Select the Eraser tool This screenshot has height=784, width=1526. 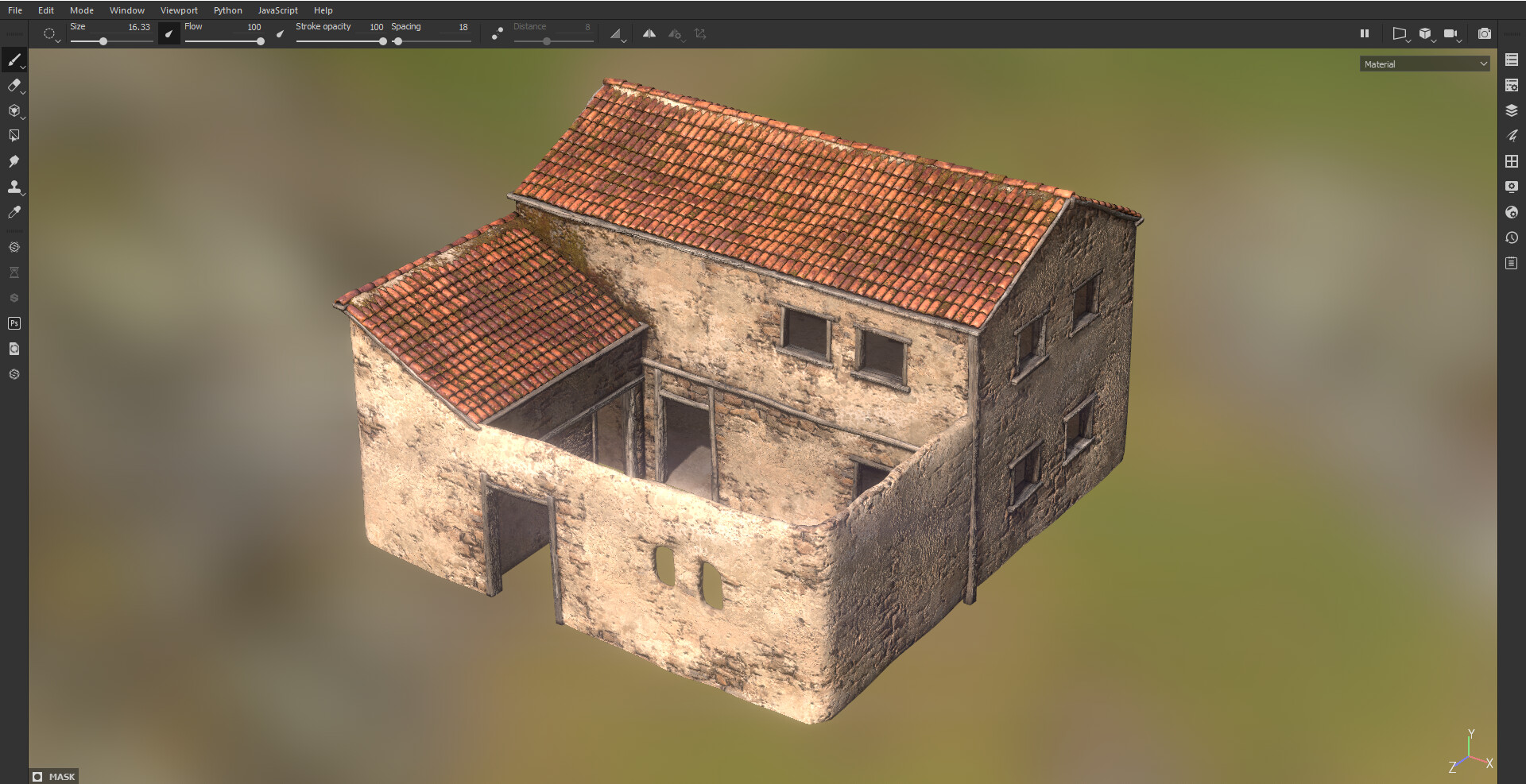coord(14,86)
